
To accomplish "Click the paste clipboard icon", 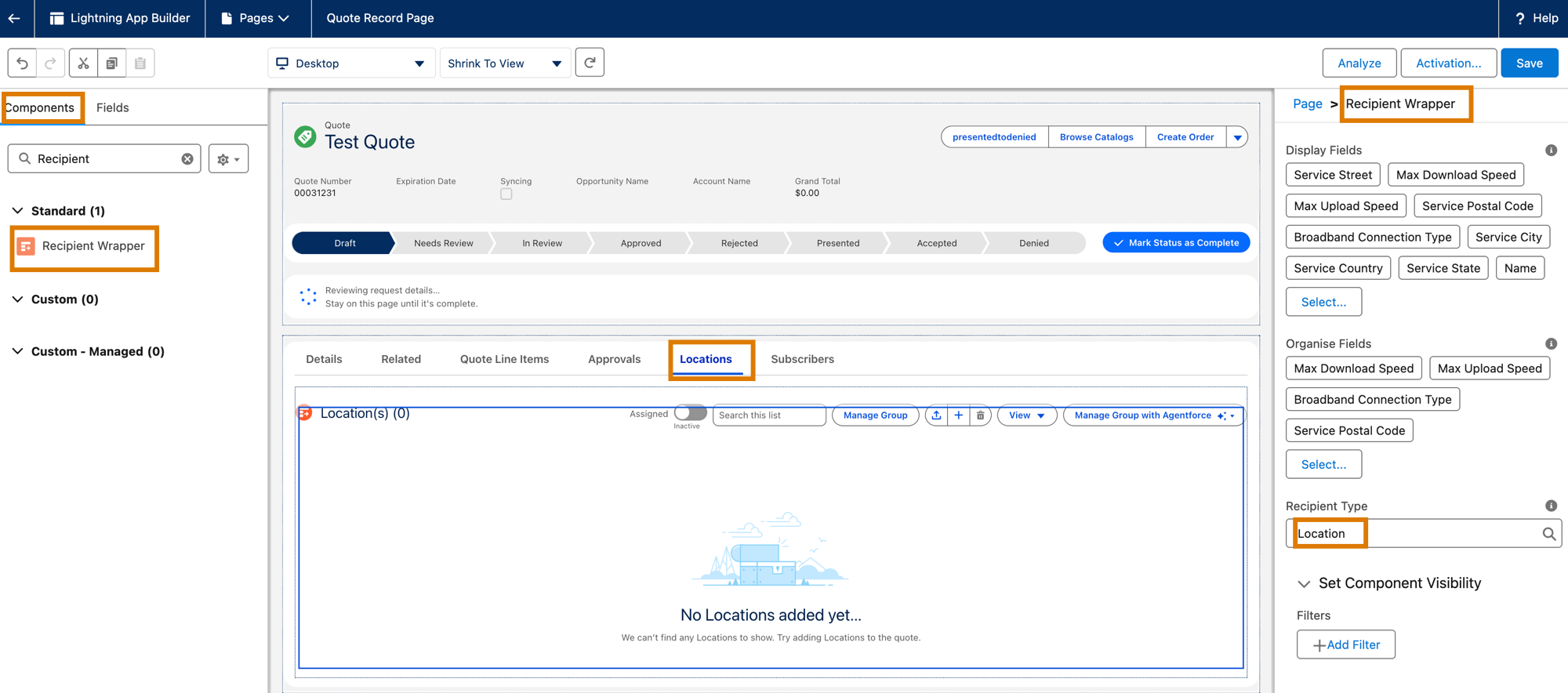I will click(140, 63).
